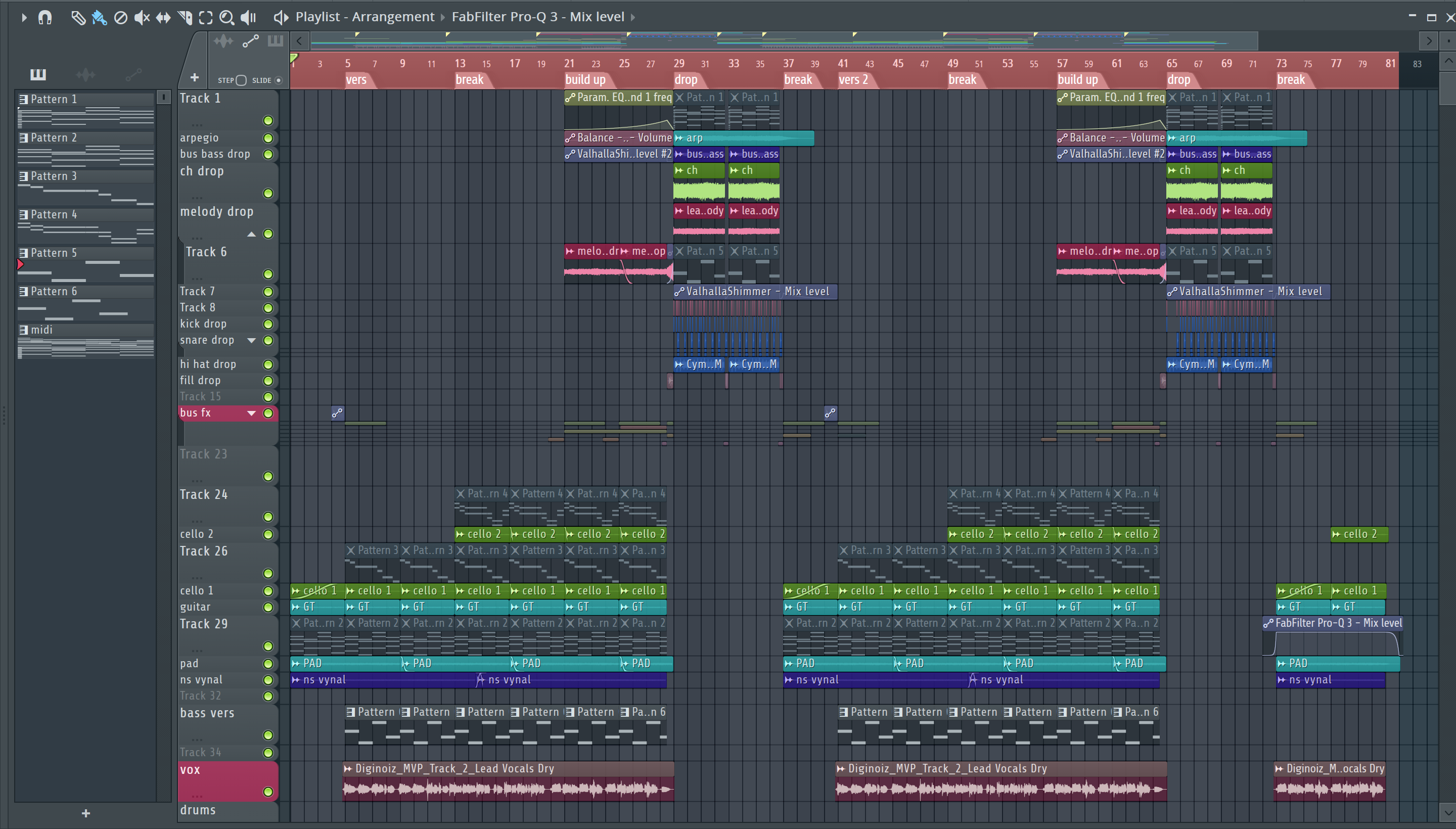The height and width of the screenshot is (829, 1456).
Task: Select the Playback speaker tool
Action: [x=248, y=18]
